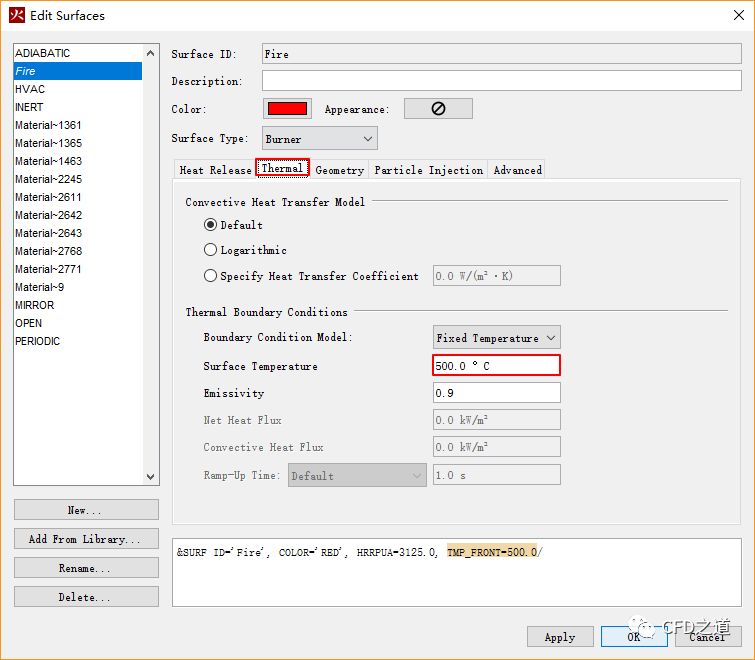Click the PyroSim app icon in title bar
755x660 pixels.
coord(16,15)
